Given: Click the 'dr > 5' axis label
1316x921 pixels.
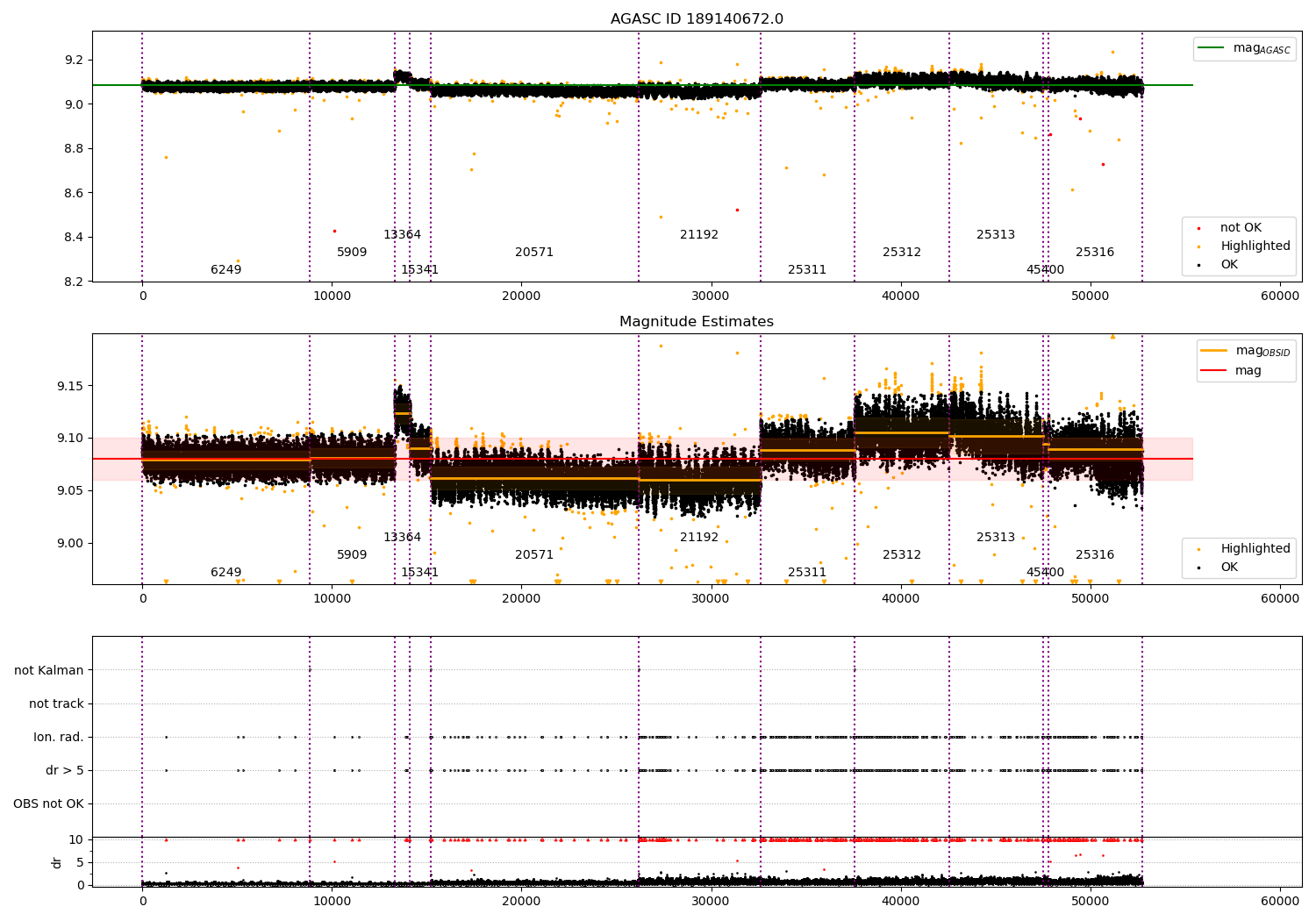Looking at the screenshot, I should tap(65, 770).
